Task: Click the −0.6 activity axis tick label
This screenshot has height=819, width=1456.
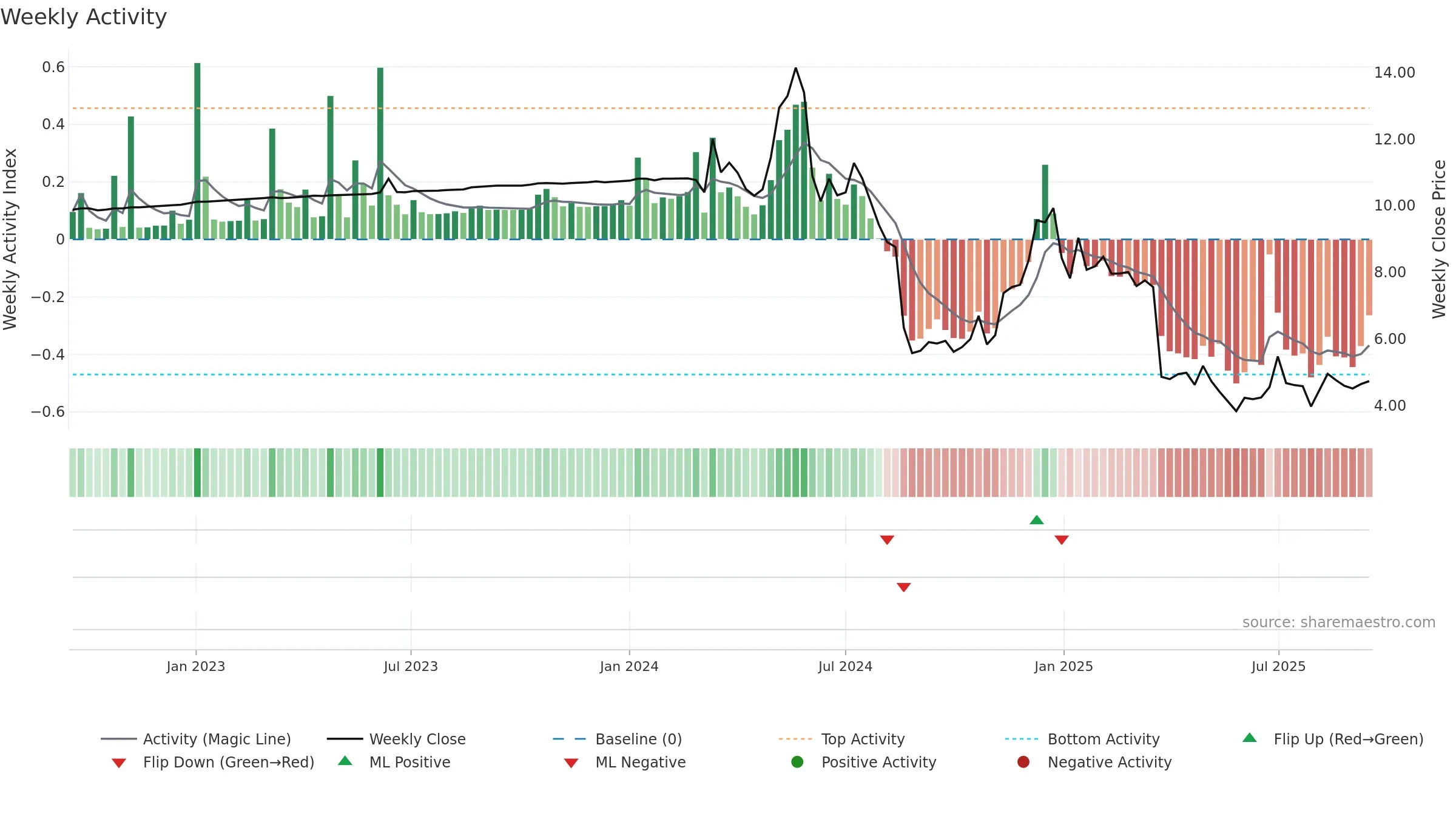Action: click(48, 412)
